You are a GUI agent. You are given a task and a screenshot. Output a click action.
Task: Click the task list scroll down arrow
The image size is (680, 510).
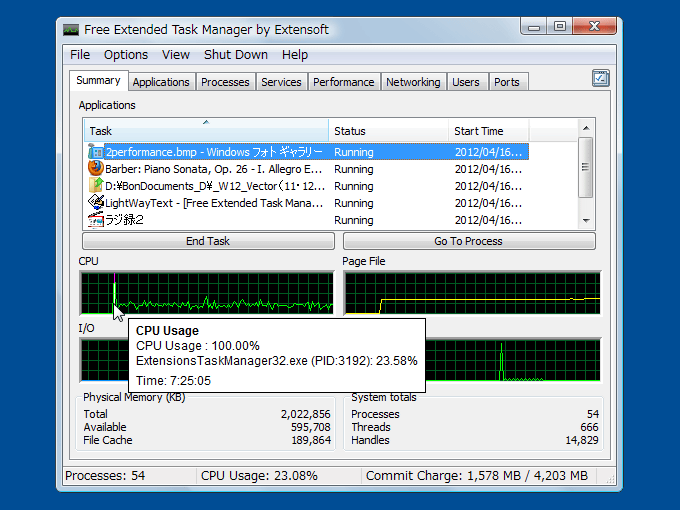(x=586, y=221)
